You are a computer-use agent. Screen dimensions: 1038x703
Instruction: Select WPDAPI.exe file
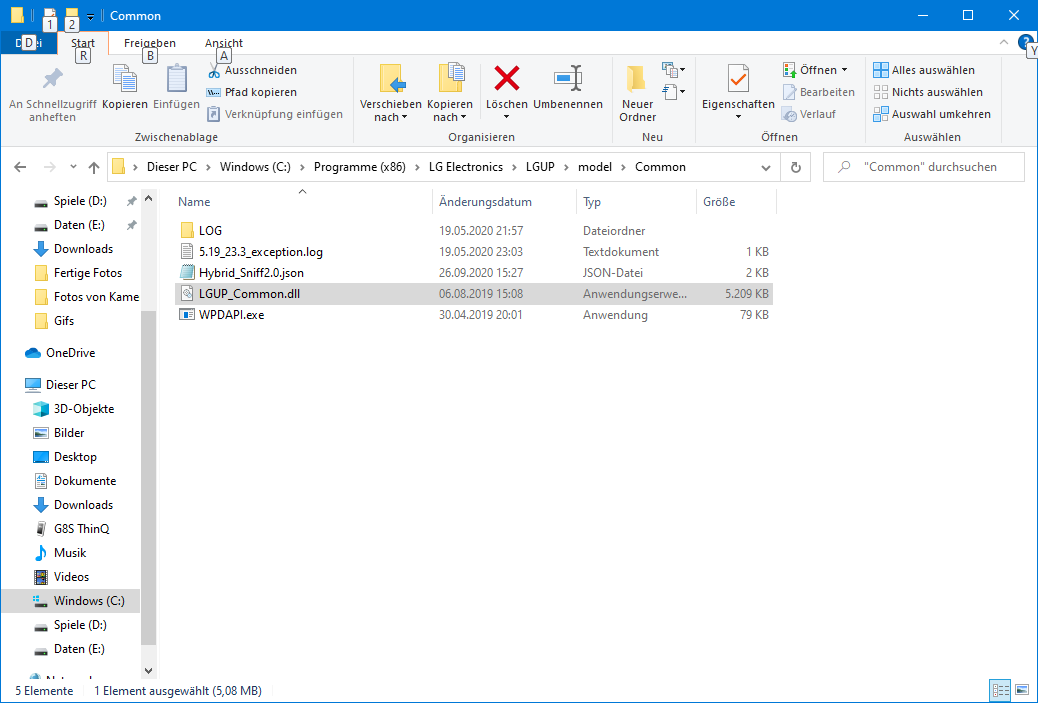473,315
